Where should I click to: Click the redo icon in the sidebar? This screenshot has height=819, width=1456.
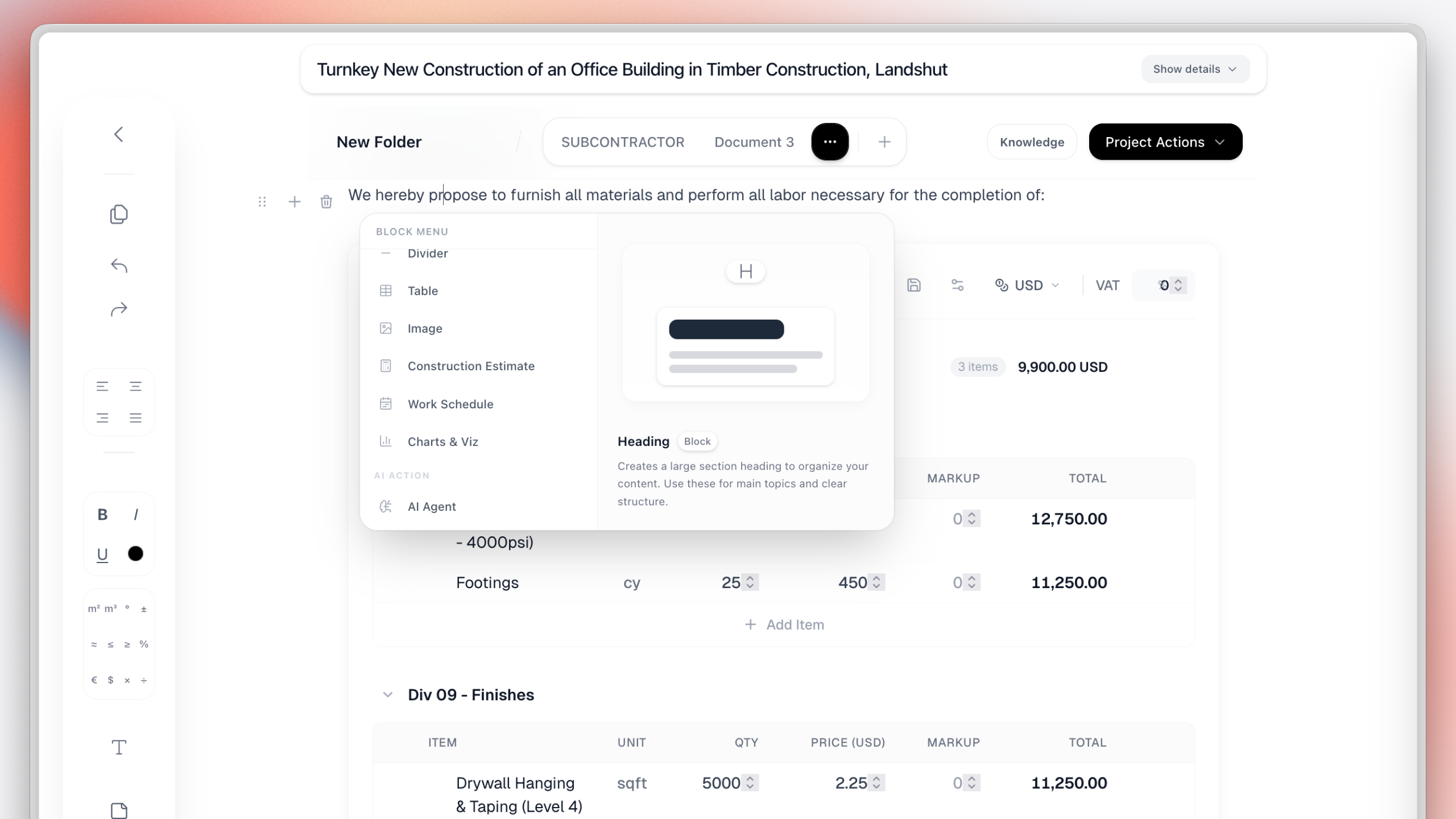[x=119, y=309]
